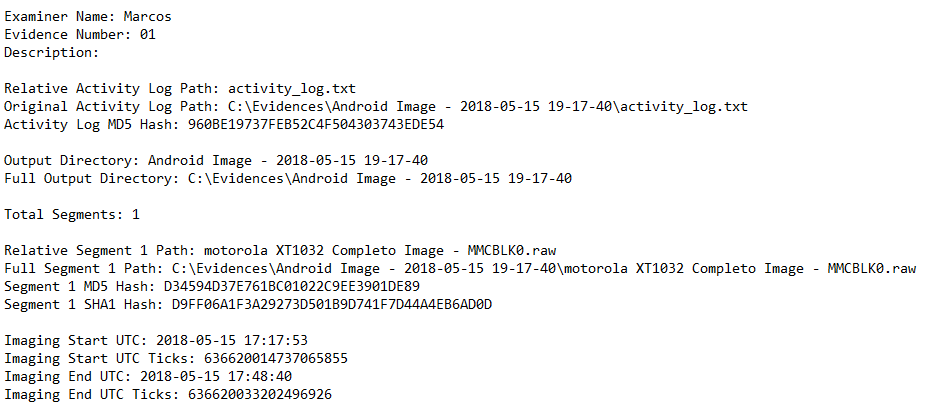Click the Evidence Number value 01
The image size is (941, 411).
148,34
